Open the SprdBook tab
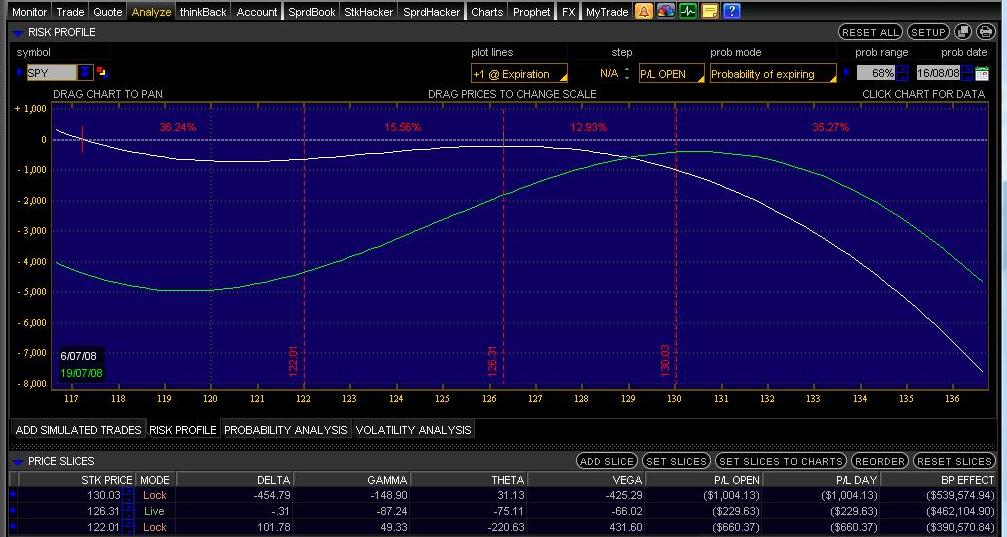This screenshot has height=537, width=1007. pyautogui.click(x=311, y=12)
